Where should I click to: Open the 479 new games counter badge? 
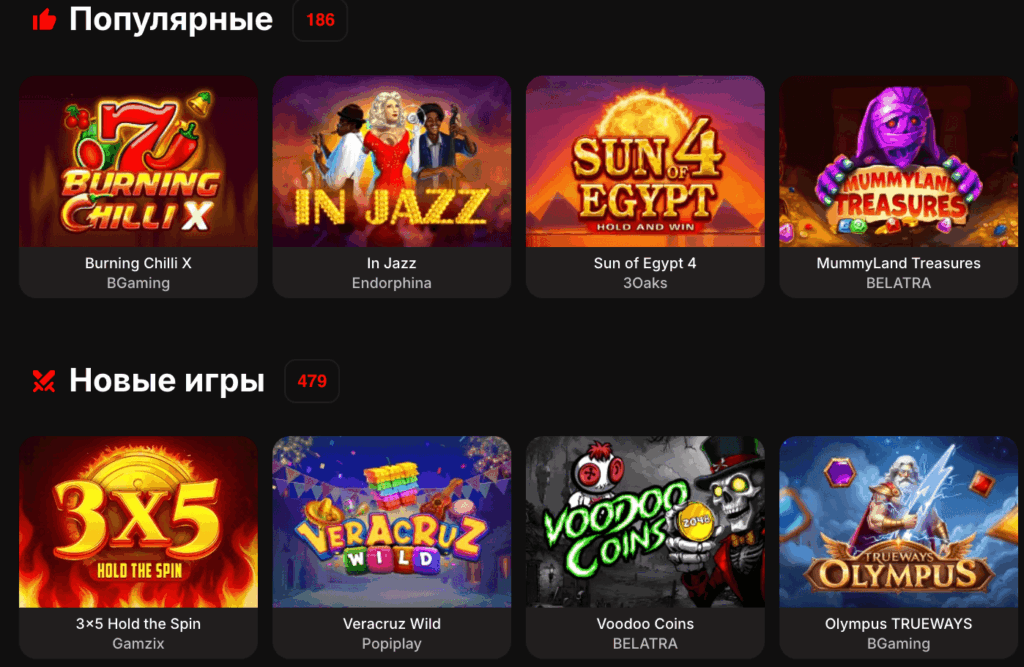point(312,381)
